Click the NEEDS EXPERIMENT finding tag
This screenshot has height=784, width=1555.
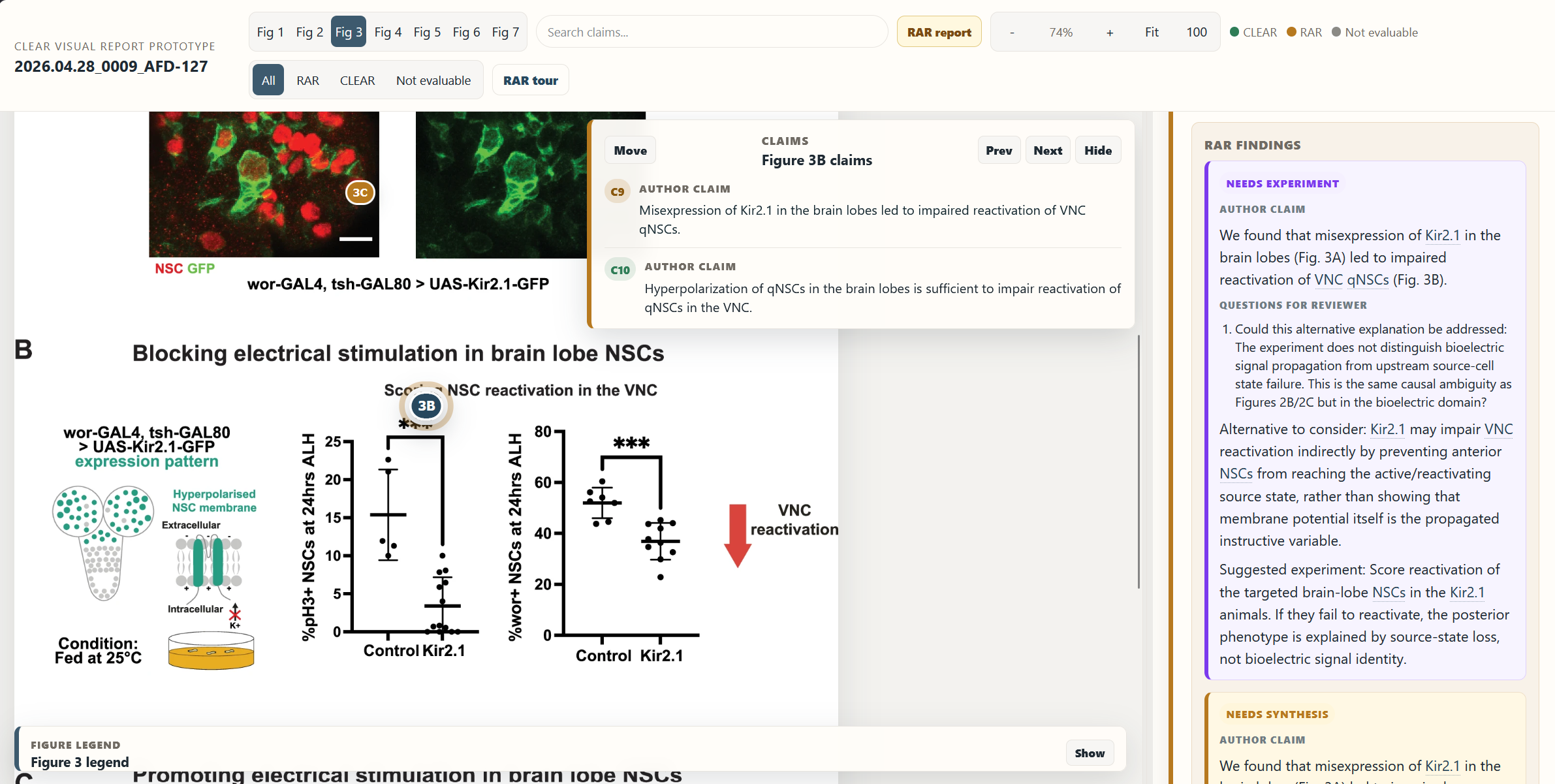(x=1282, y=183)
